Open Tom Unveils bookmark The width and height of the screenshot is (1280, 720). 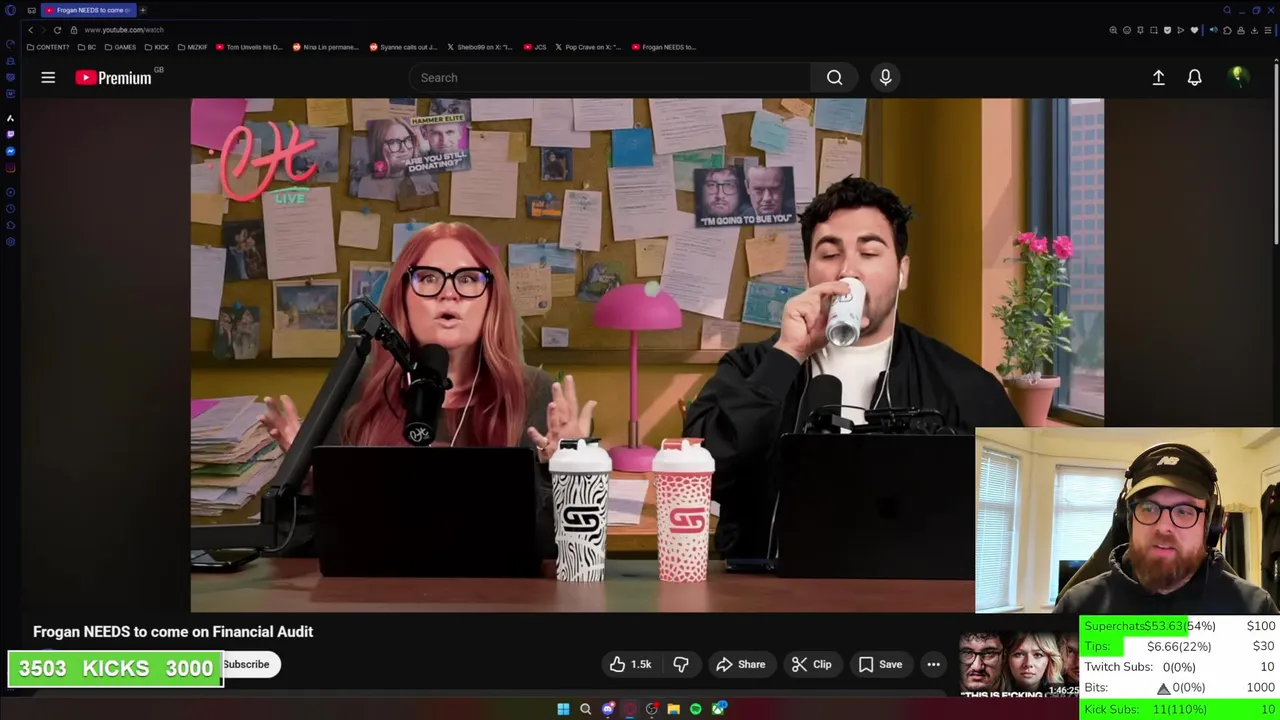(249, 47)
